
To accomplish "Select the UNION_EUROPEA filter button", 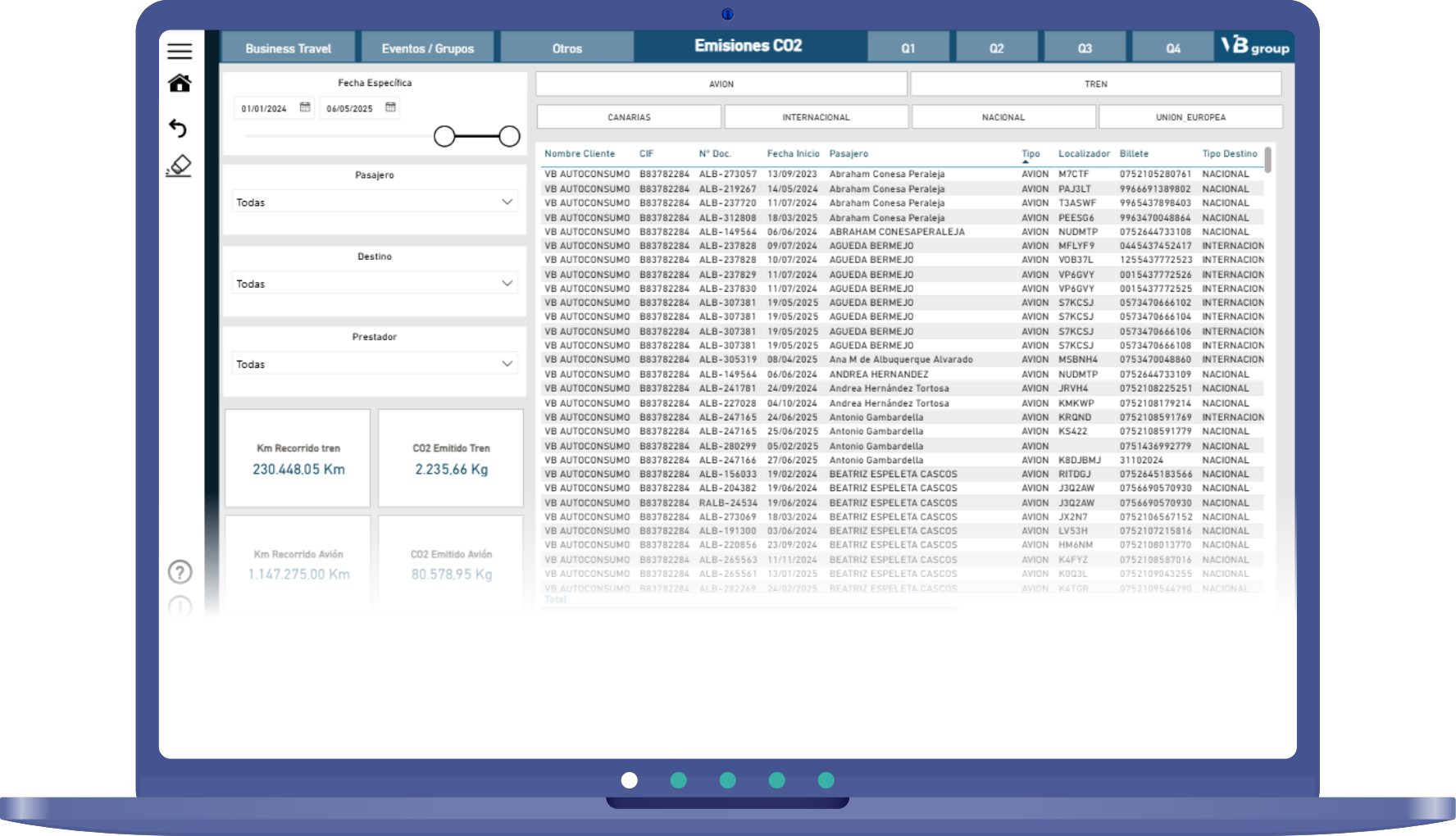I will pos(1190,117).
